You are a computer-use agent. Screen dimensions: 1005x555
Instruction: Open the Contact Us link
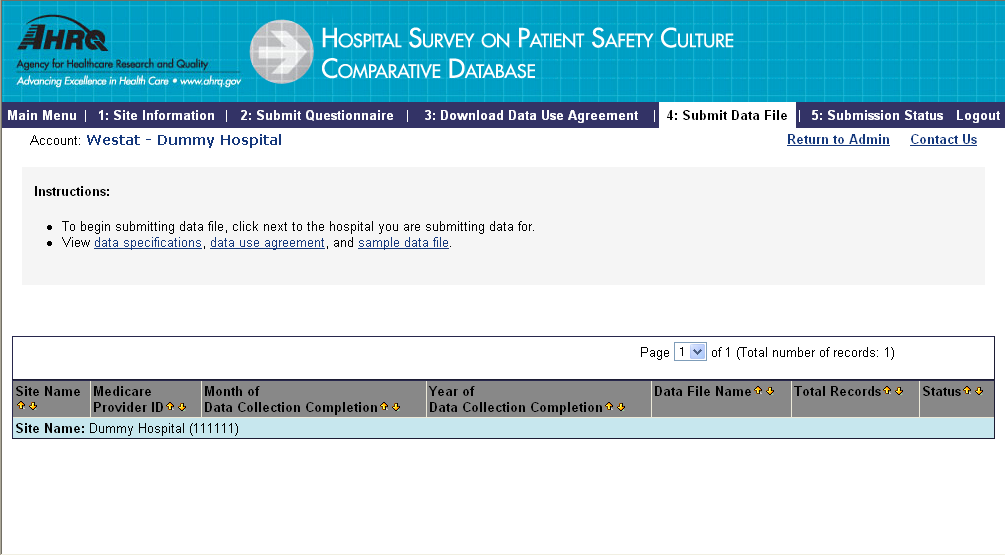943,140
